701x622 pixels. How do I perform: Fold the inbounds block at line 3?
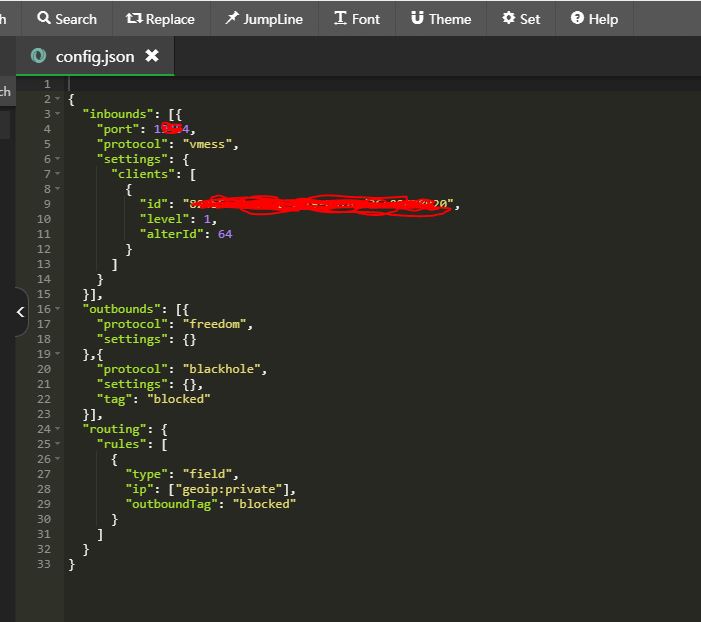click(58, 114)
